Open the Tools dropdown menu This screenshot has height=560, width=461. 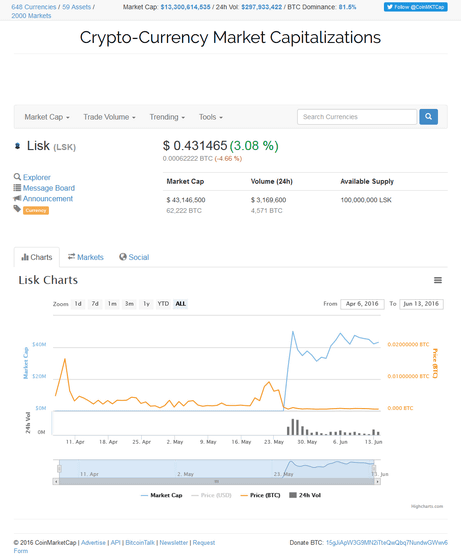(x=211, y=117)
